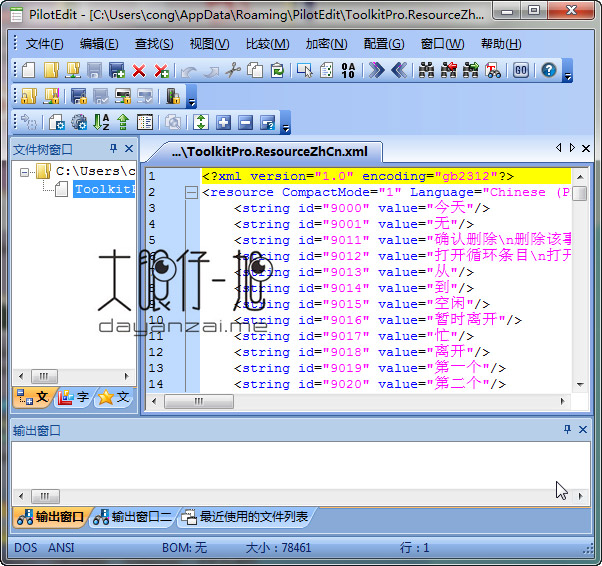Click the green vertical expand arrows icon
The image size is (602, 566).
point(201,122)
